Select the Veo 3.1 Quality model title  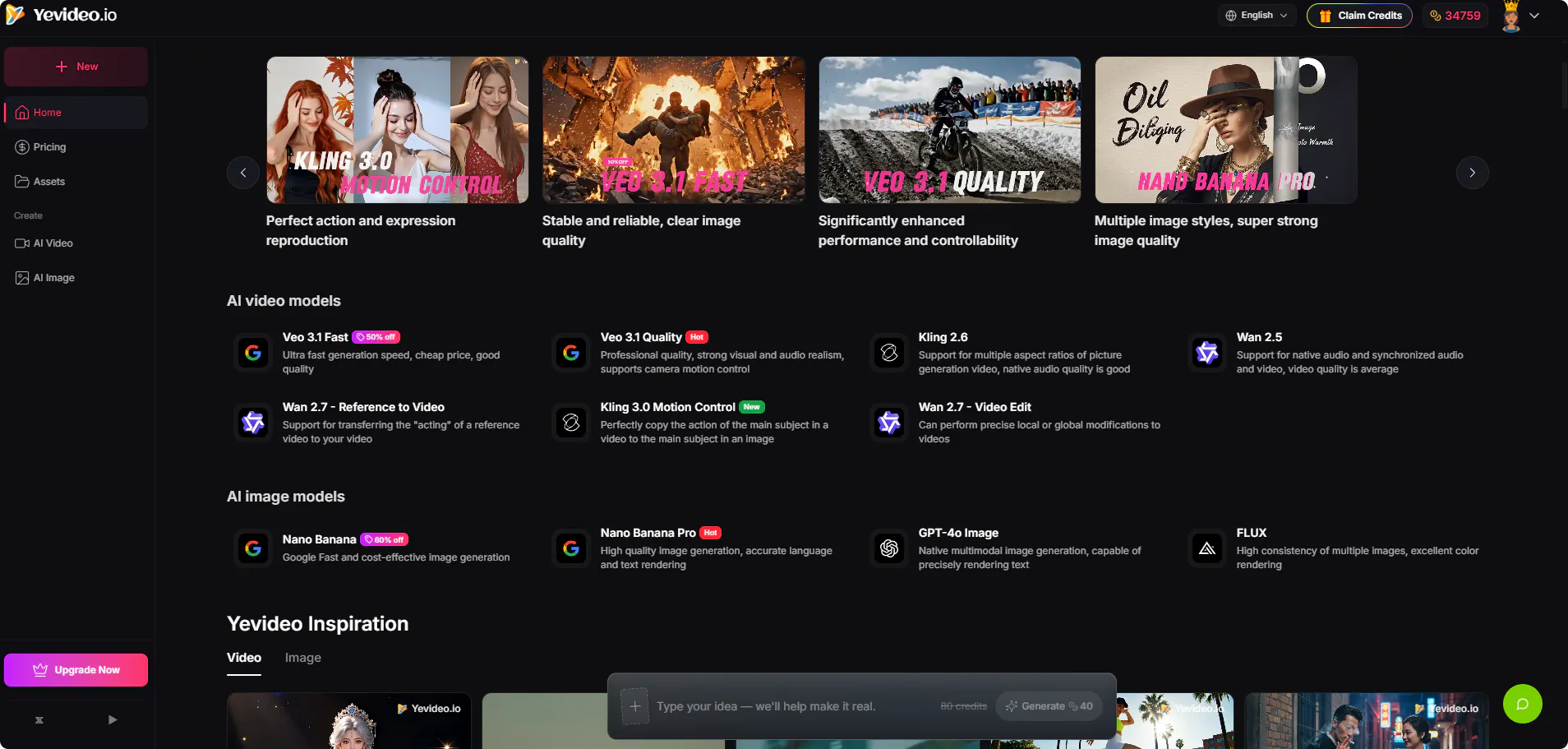pos(641,337)
